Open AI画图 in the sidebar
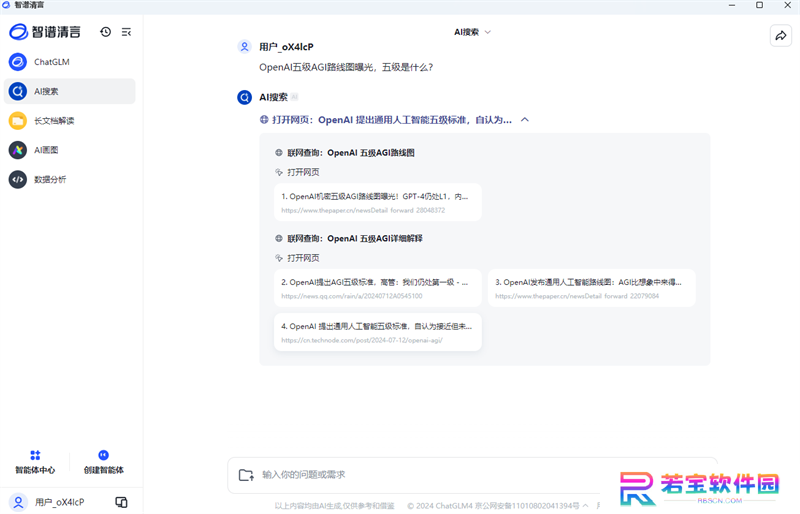Viewport: 800px width, 514px height. (x=69, y=150)
